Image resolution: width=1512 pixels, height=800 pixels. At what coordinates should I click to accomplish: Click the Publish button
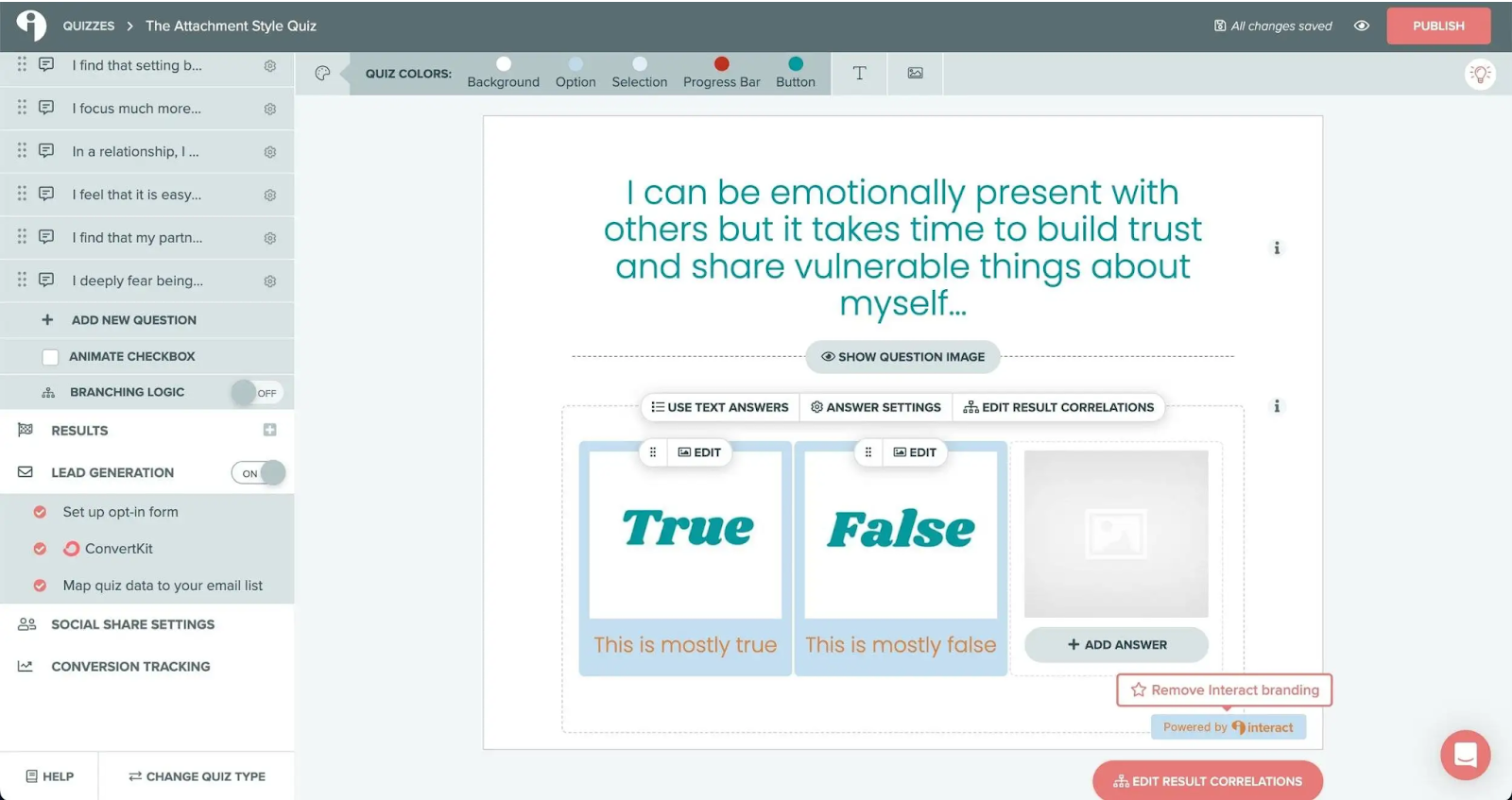coord(1437,26)
